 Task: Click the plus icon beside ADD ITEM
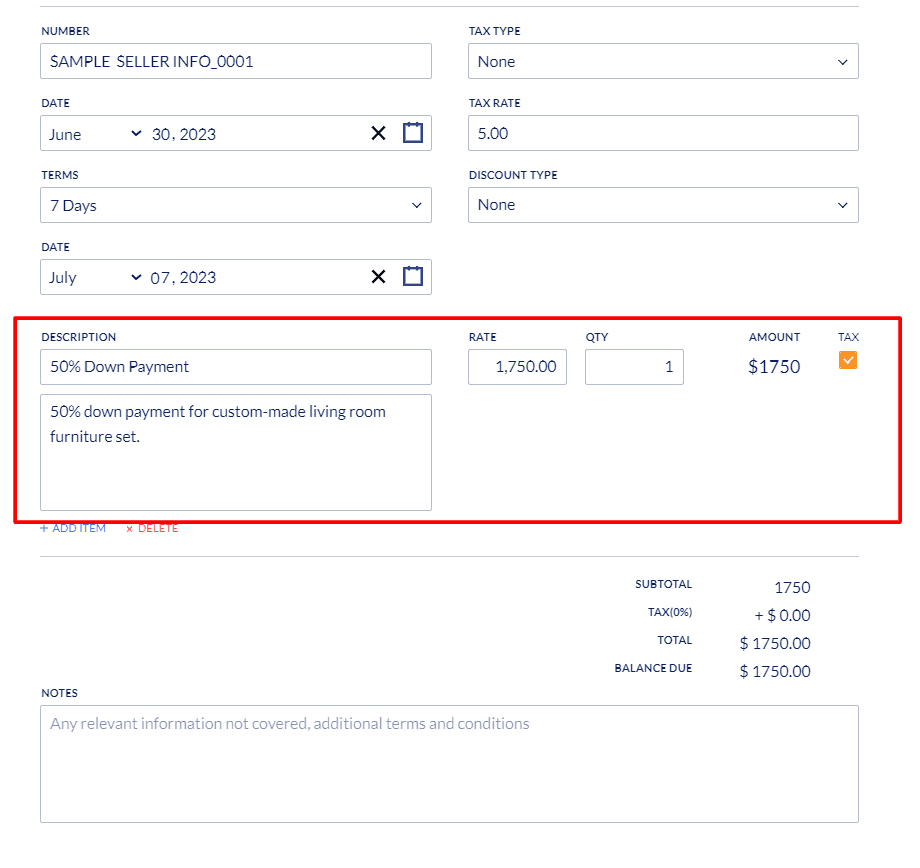click(x=44, y=527)
